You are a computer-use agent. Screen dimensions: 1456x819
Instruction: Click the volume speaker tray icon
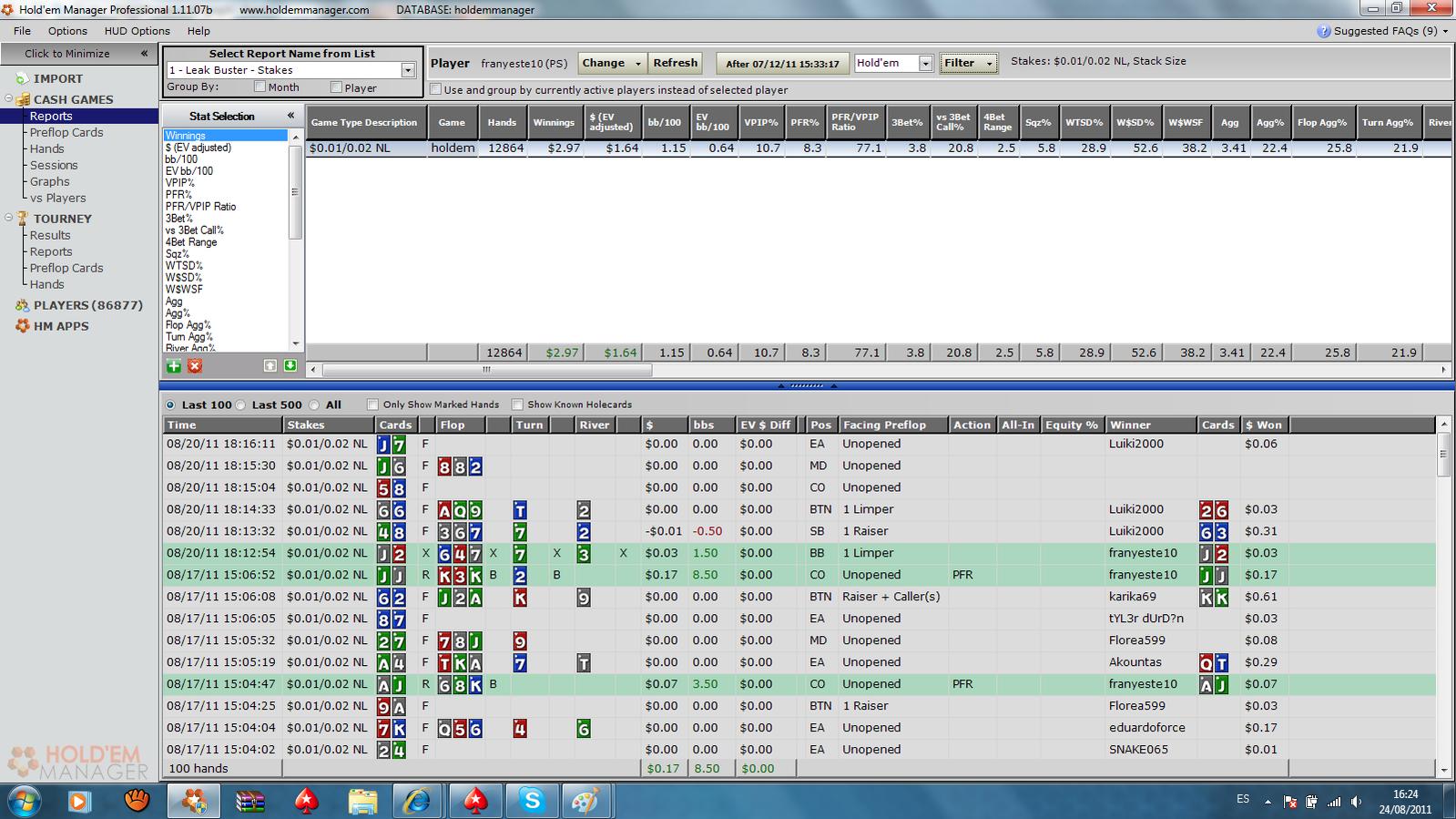coord(1357,802)
